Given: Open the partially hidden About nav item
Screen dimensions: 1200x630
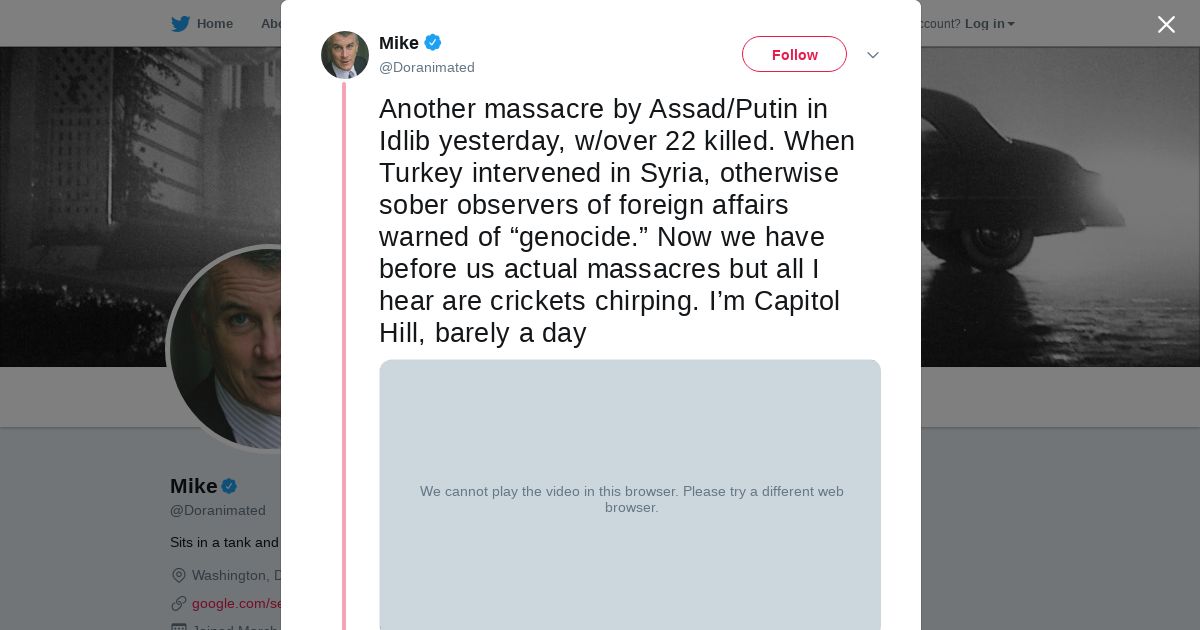Looking at the screenshot, I should pyautogui.click(x=271, y=24).
